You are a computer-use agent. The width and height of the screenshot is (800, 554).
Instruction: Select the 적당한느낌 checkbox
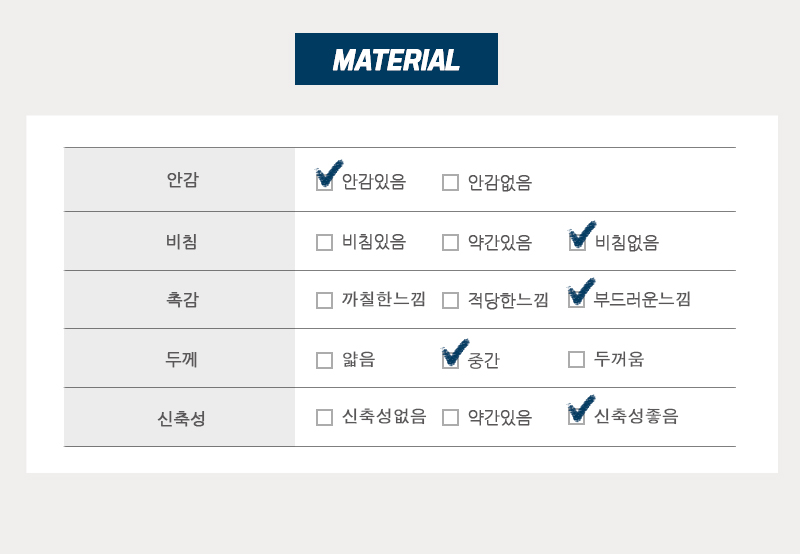click(450, 300)
